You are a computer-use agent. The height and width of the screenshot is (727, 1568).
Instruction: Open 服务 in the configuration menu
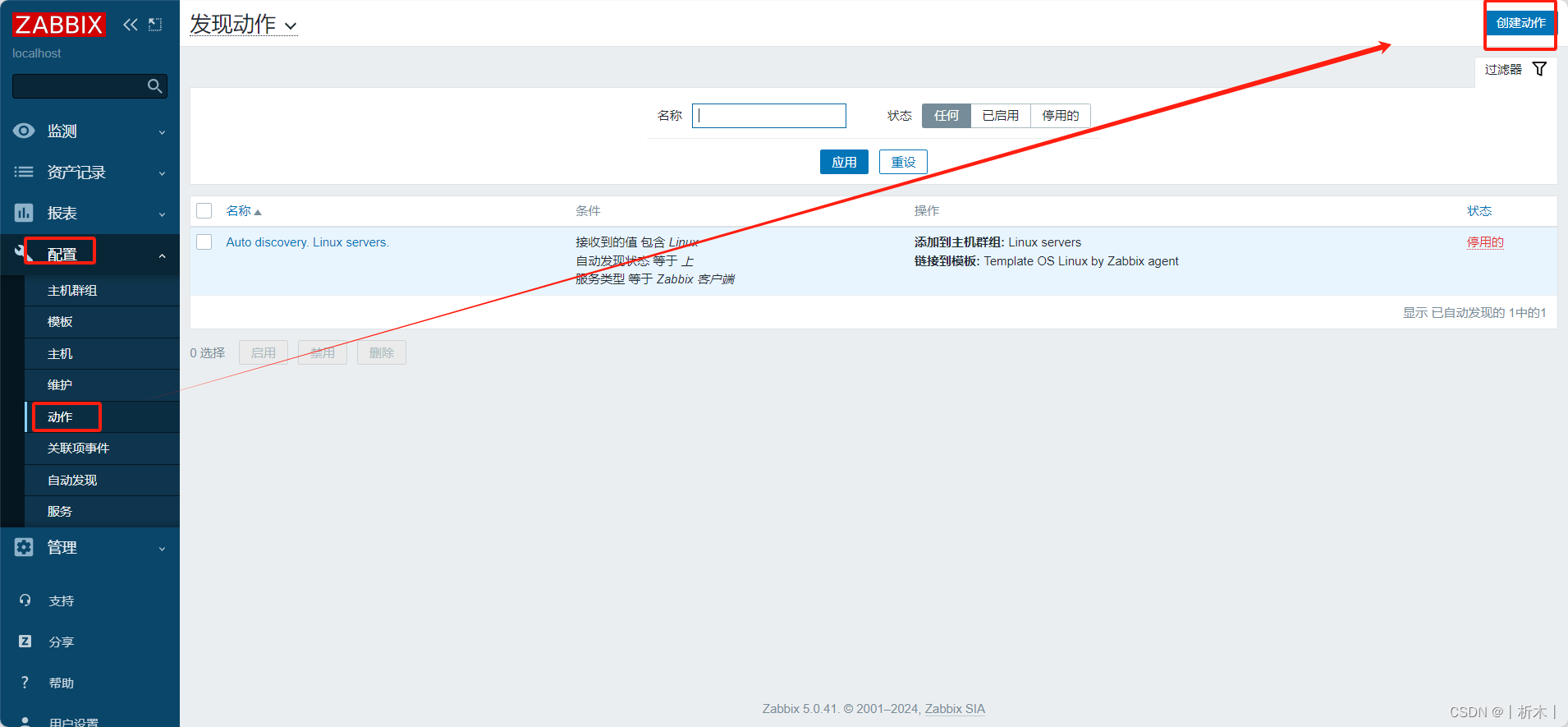tap(102, 512)
